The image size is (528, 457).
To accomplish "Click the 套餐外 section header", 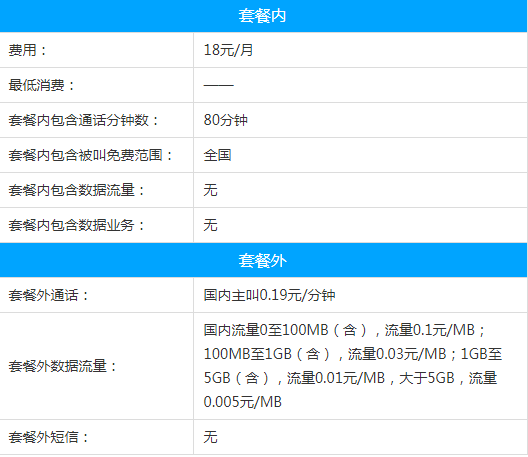I will pyautogui.click(x=263, y=260).
